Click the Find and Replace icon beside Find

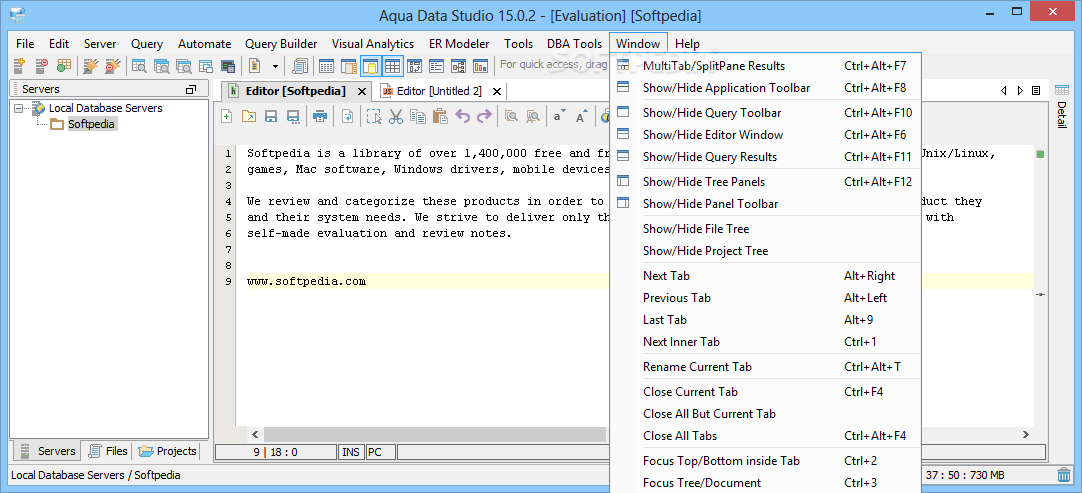click(533, 116)
